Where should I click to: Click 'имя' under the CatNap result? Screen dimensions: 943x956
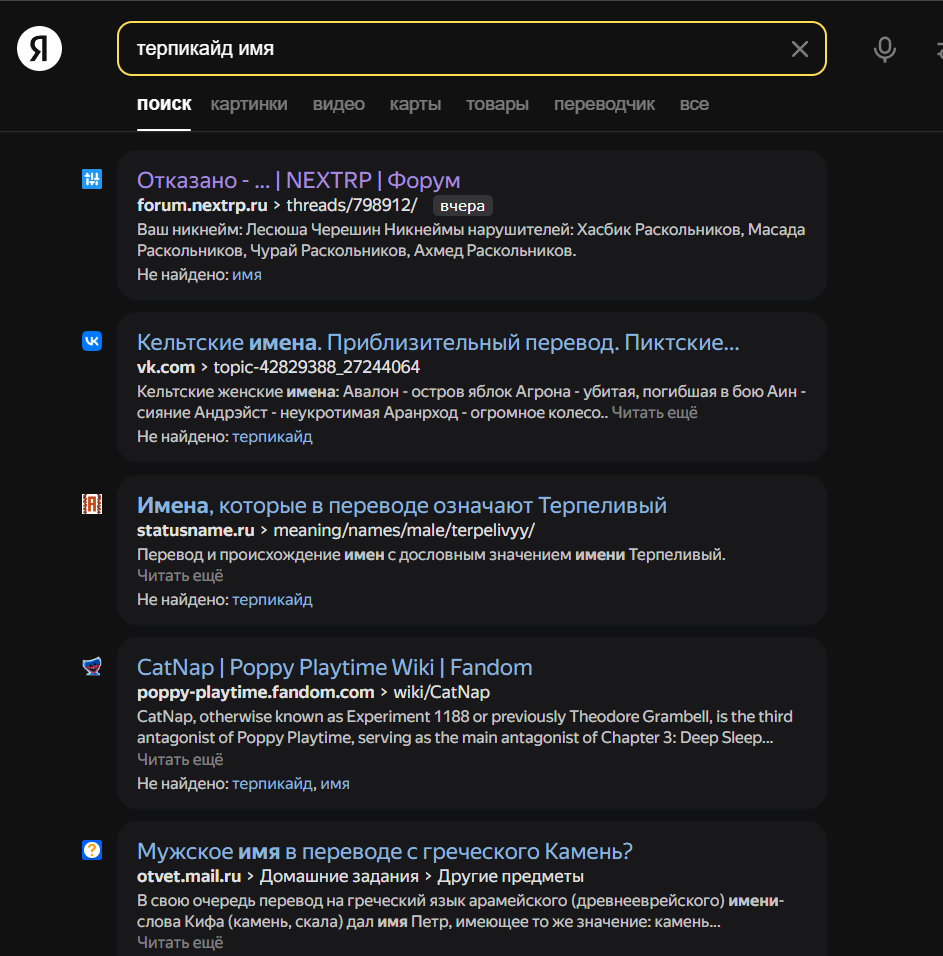pos(335,783)
